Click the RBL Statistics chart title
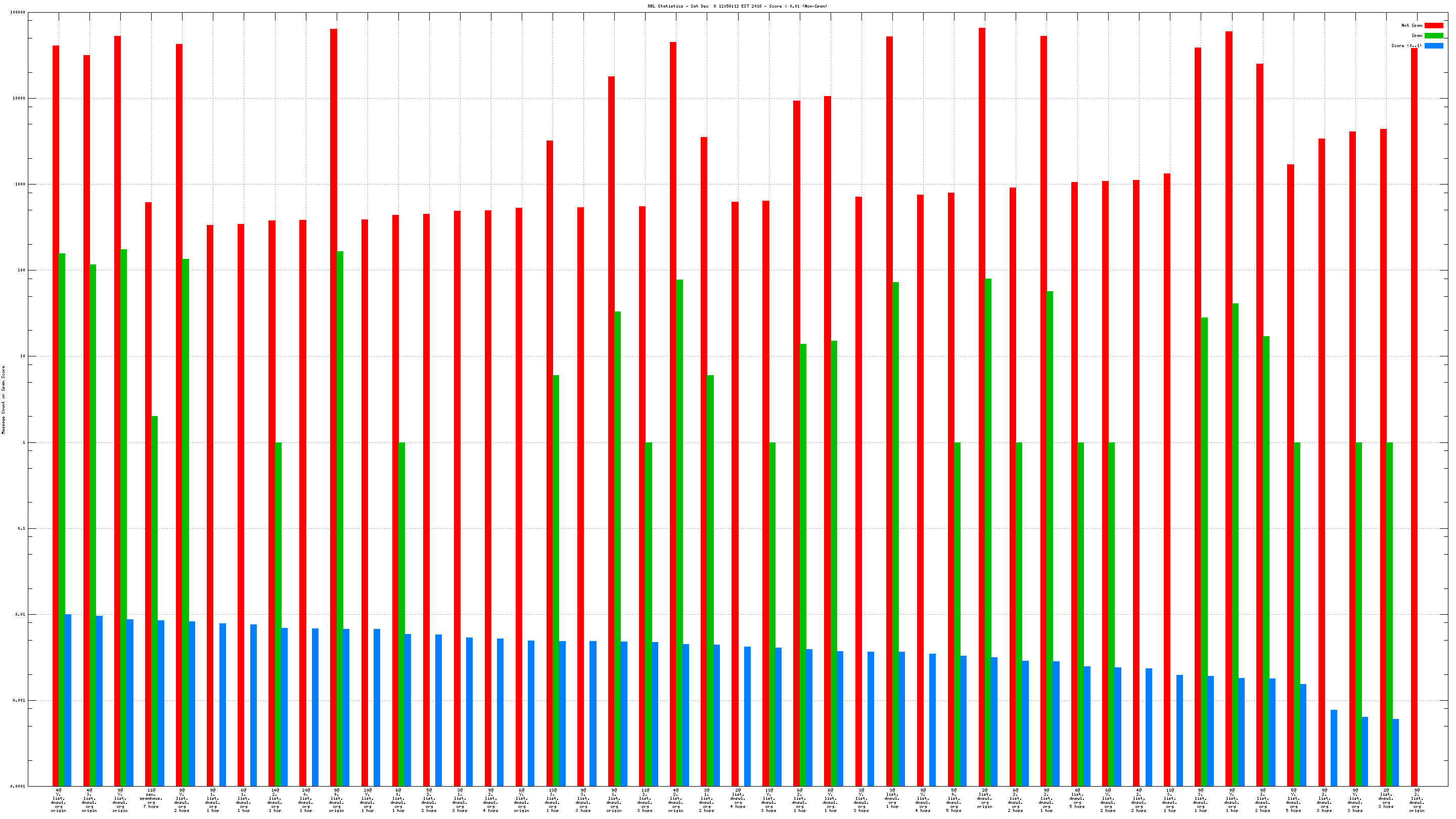This screenshot has height=819, width=1456. [737, 6]
